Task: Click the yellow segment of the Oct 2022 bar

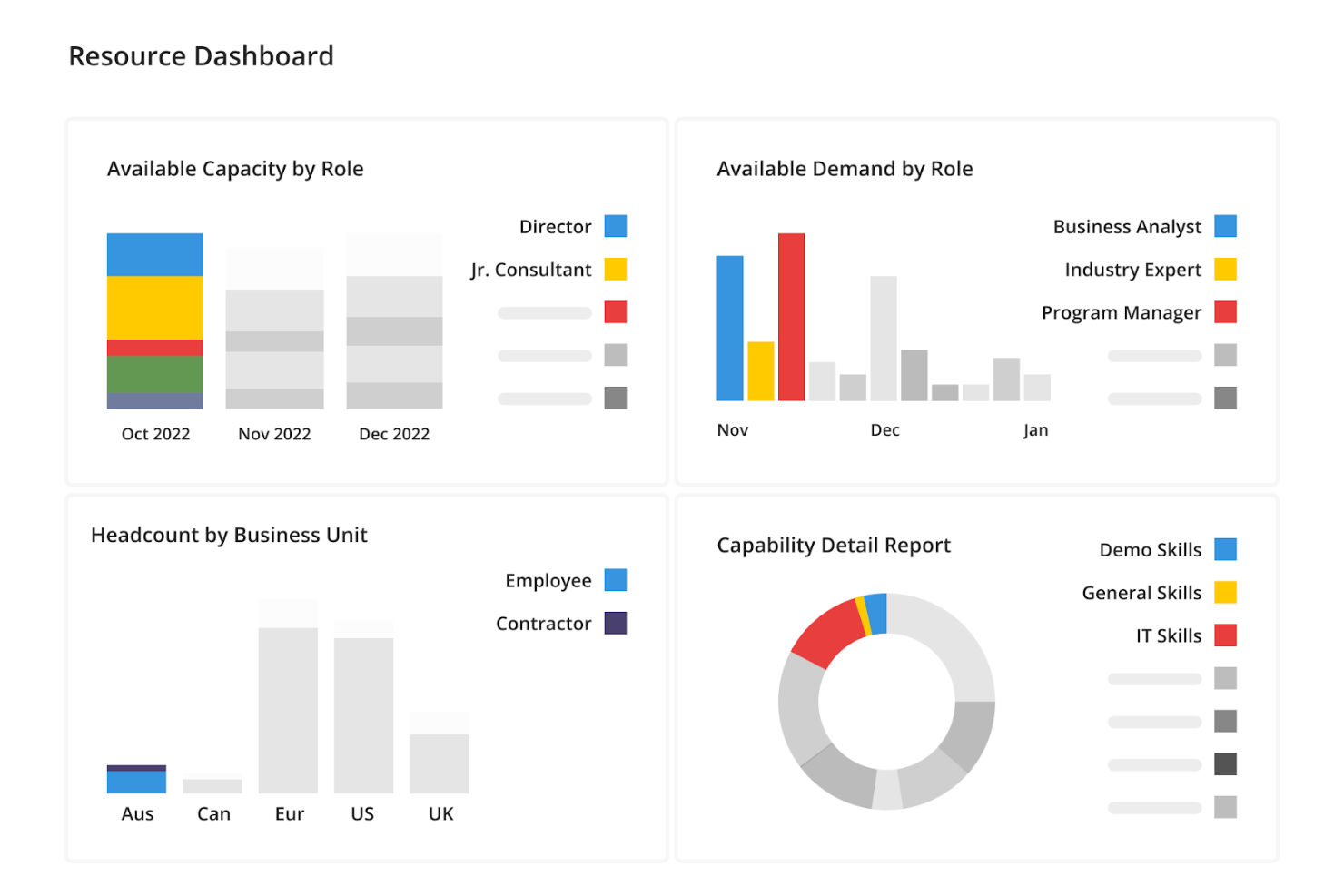Action: point(154,308)
